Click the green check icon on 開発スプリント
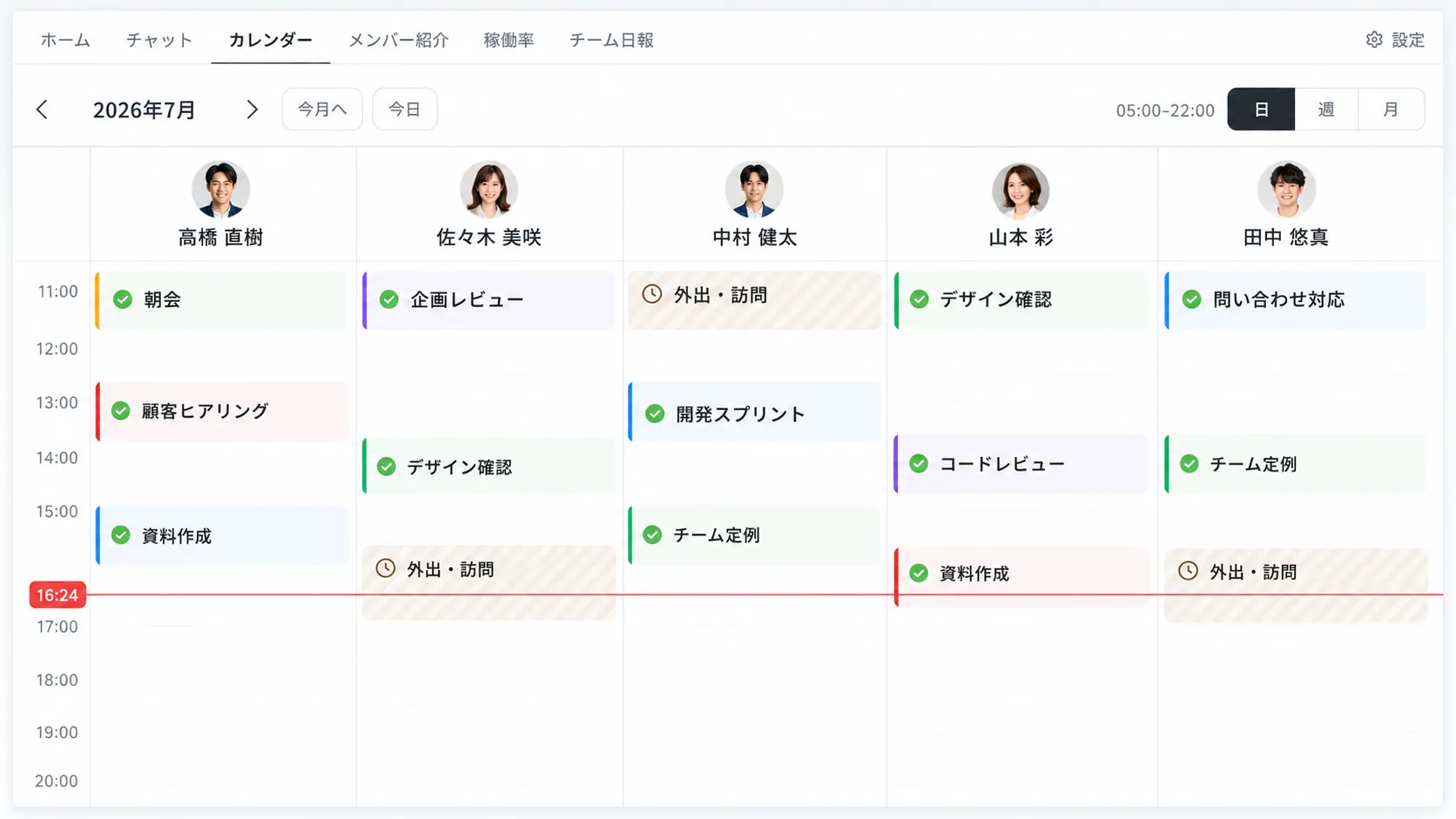 [655, 413]
